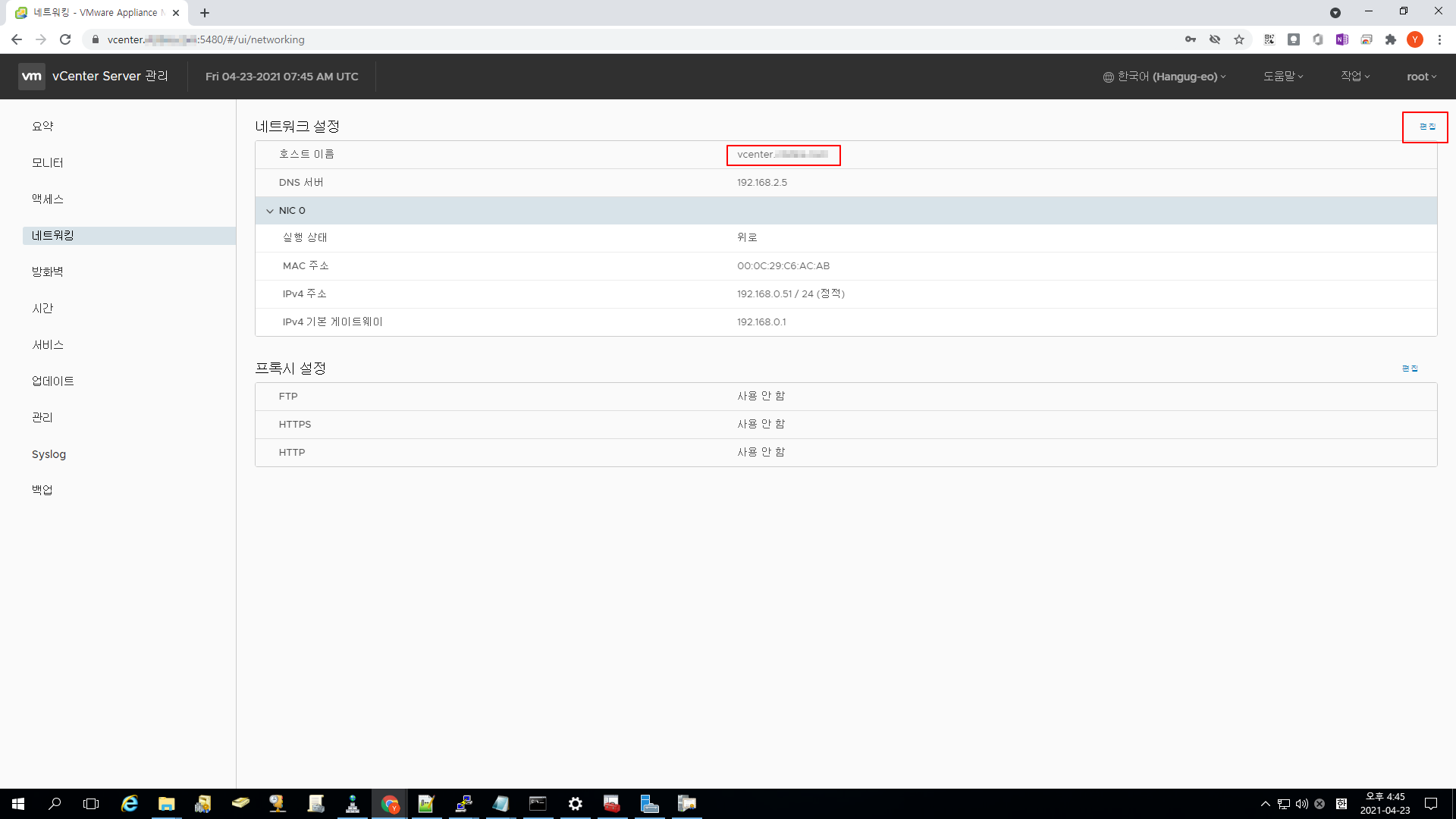
Task: Open the 한국어 (Hangug-eo) language dropdown
Action: point(1165,77)
